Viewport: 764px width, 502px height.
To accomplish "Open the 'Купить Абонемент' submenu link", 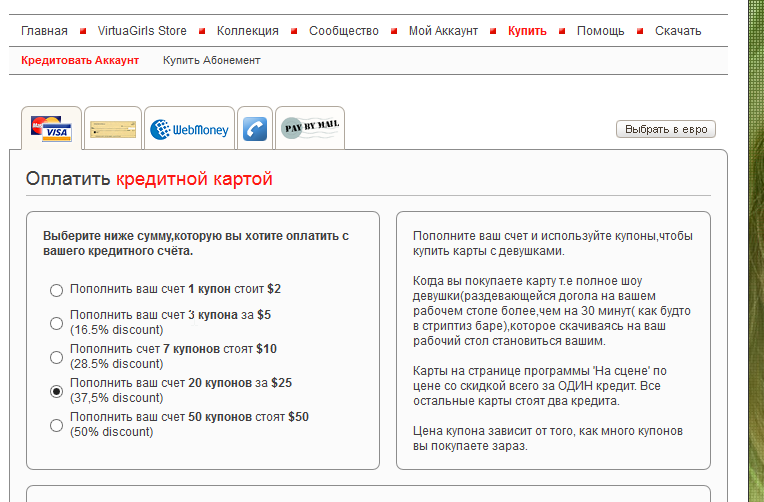I will tap(211, 60).
